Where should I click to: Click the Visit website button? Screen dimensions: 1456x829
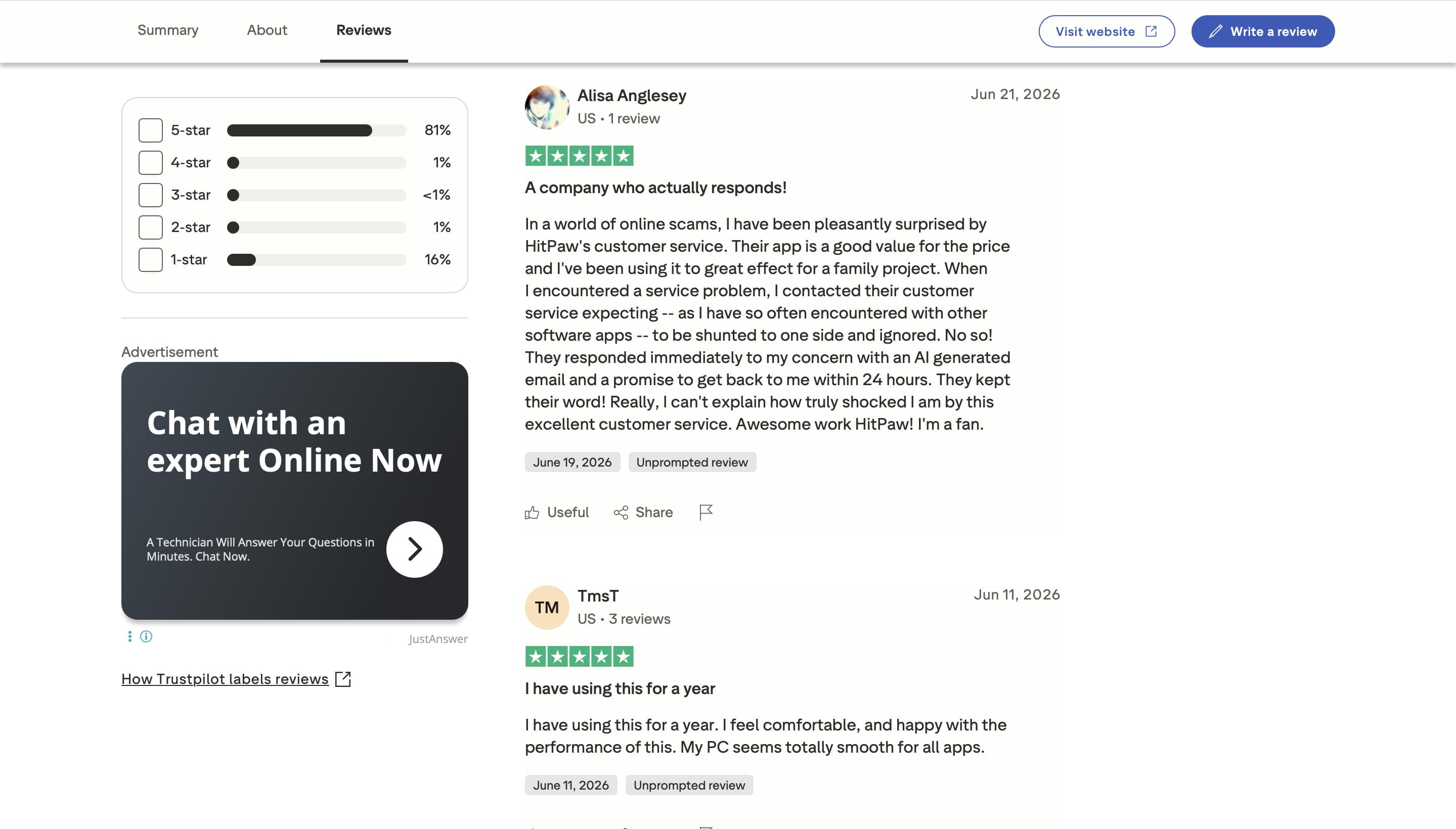(x=1106, y=31)
